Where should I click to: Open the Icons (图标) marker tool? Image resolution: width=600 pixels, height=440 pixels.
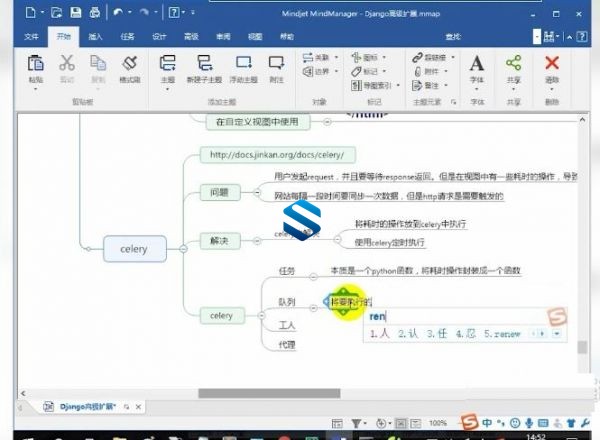(x=365, y=57)
